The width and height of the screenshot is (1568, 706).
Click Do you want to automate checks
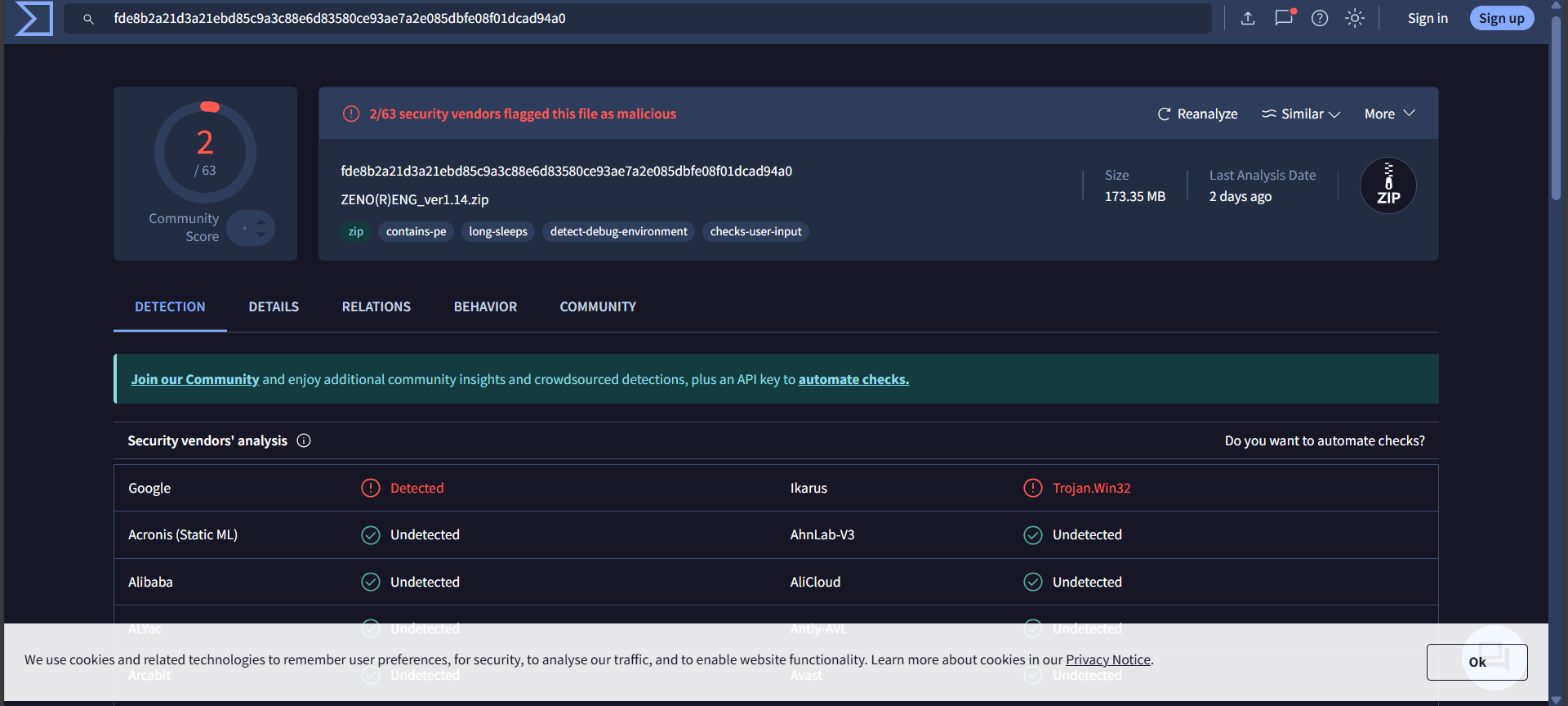[1325, 440]
